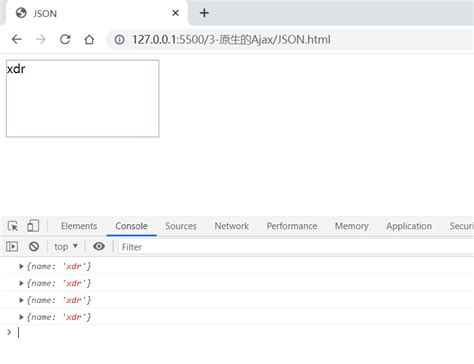
Task: View site information icon in address bar
Action: pos(119,40)
